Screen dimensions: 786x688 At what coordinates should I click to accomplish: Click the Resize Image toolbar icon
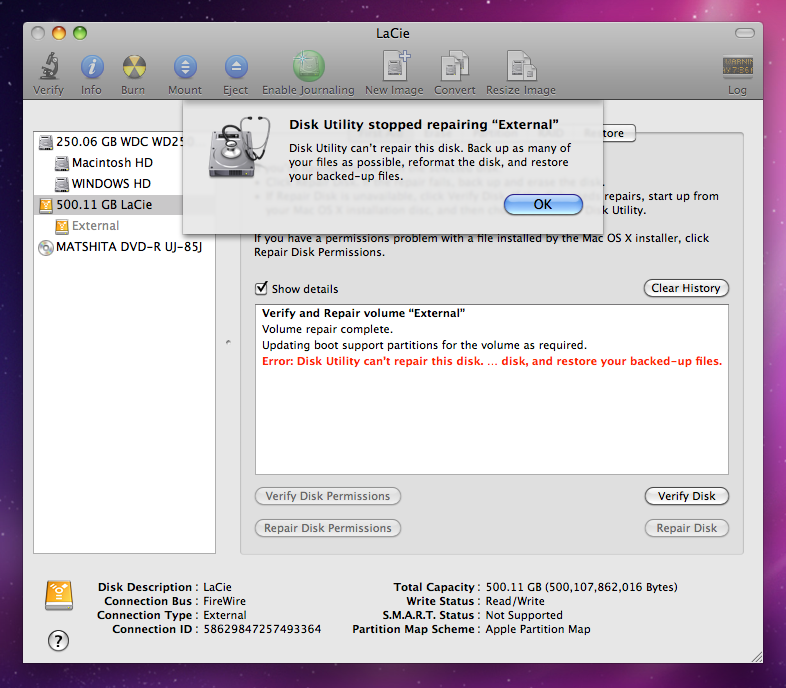(x=521, y=66)
